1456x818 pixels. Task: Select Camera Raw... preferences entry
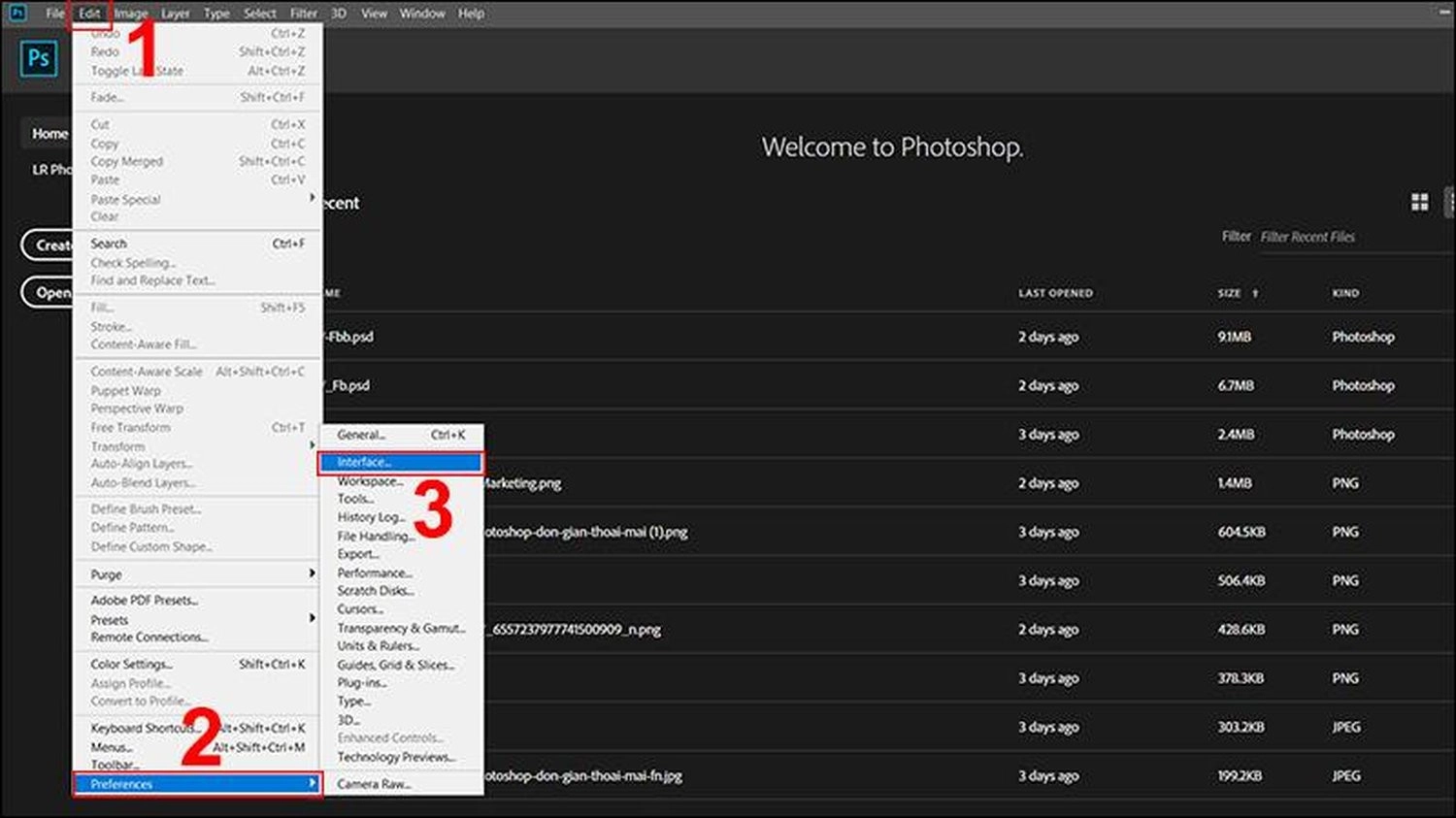point(402,784)
